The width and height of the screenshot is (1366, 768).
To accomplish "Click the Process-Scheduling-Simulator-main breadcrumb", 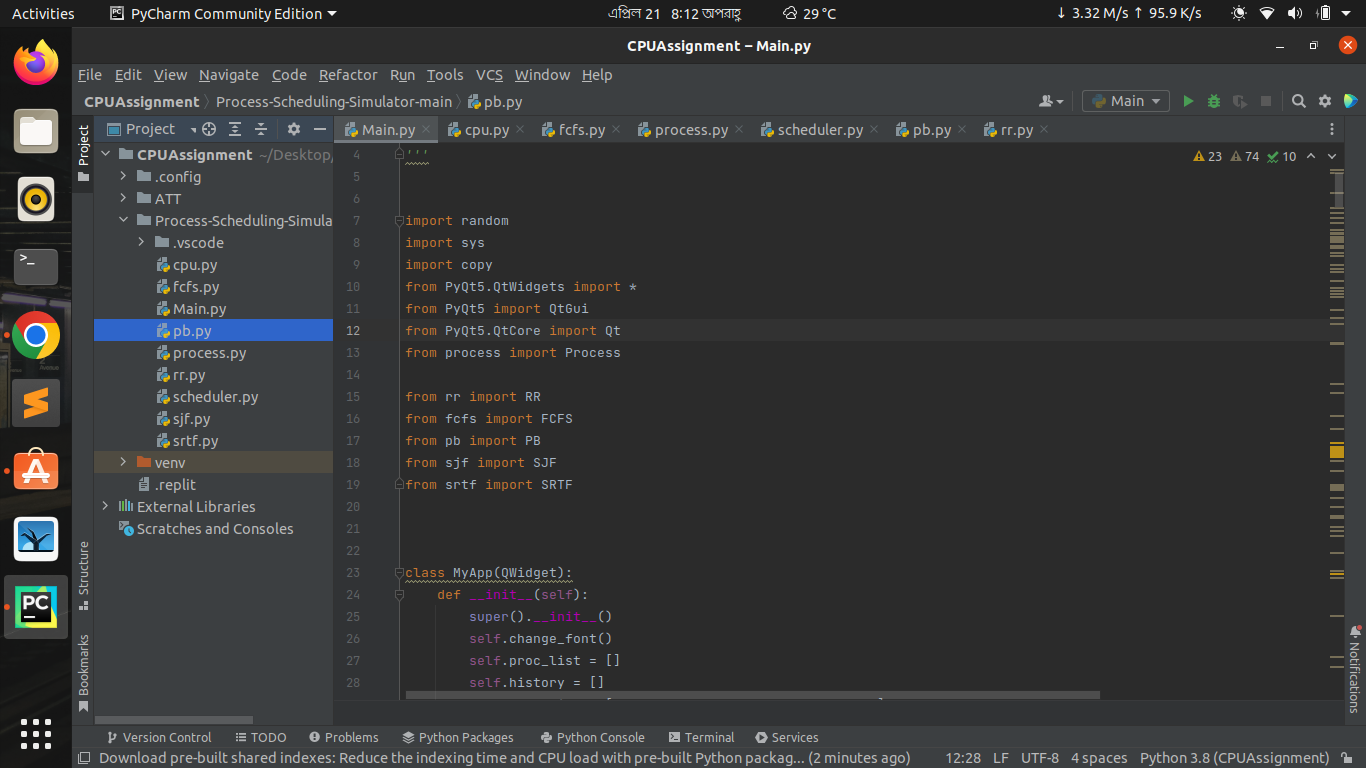I will [334, 102].
